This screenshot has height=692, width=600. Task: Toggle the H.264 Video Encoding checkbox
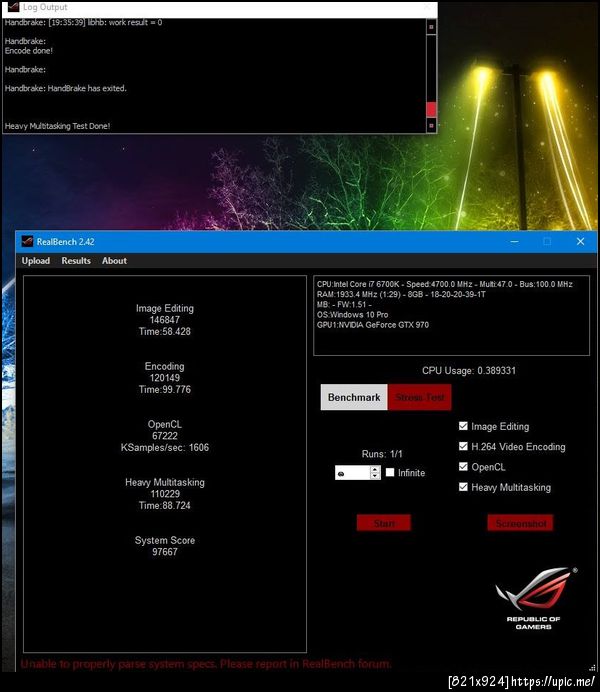click(x=463, y=446)
